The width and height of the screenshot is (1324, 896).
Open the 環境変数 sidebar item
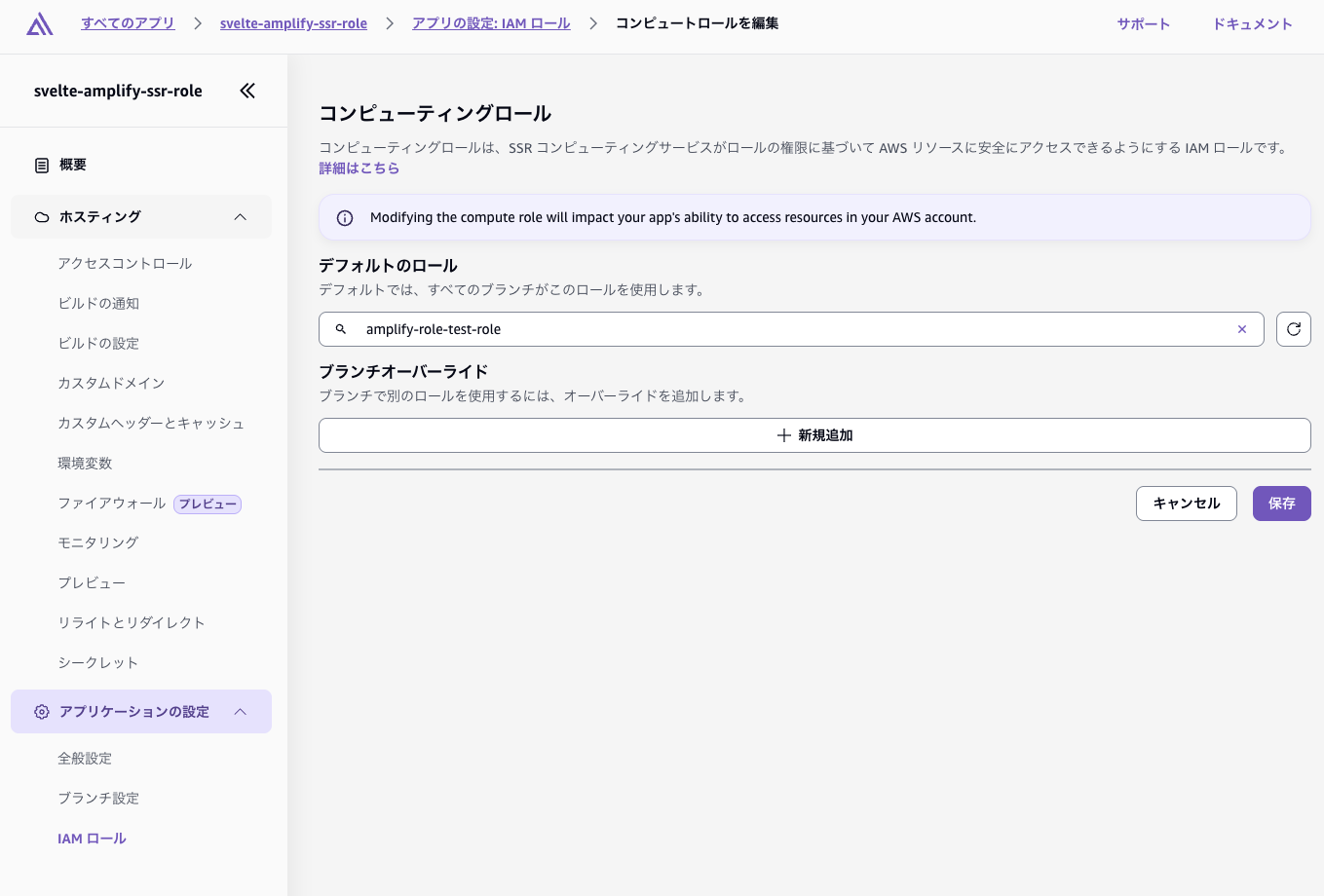click(85, 464)
